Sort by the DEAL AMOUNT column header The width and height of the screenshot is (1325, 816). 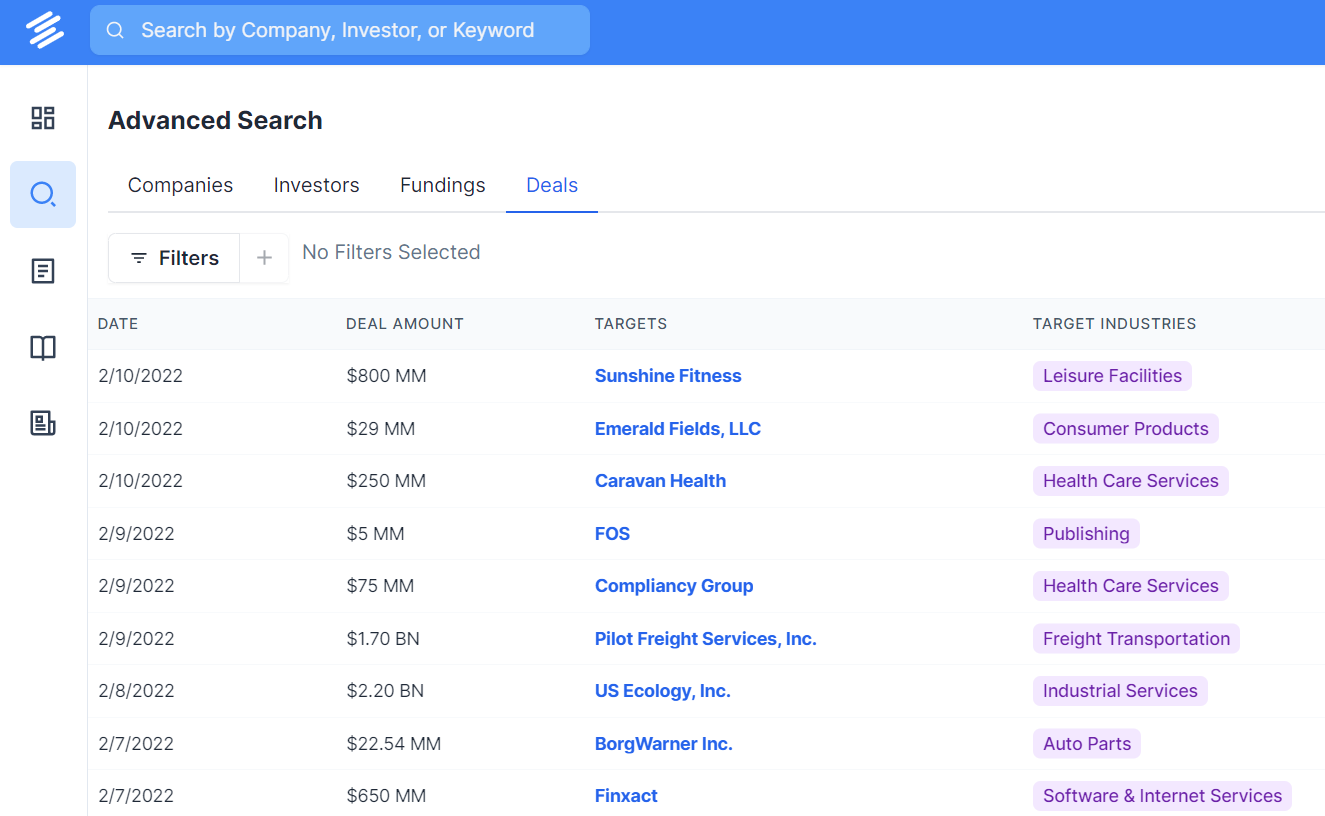405,324
